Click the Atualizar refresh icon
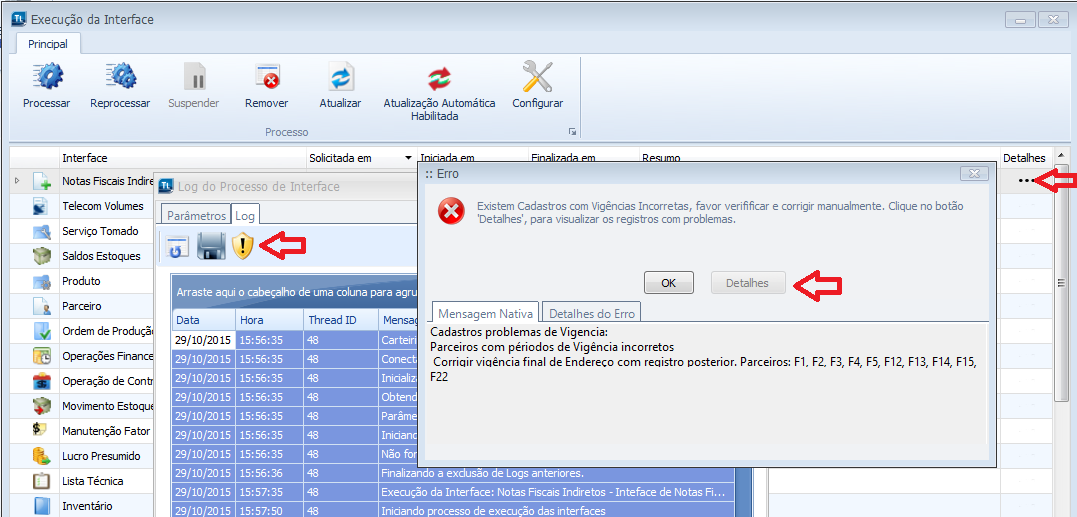The height and width of the screenshot is (517, 1077). [341, 77]
